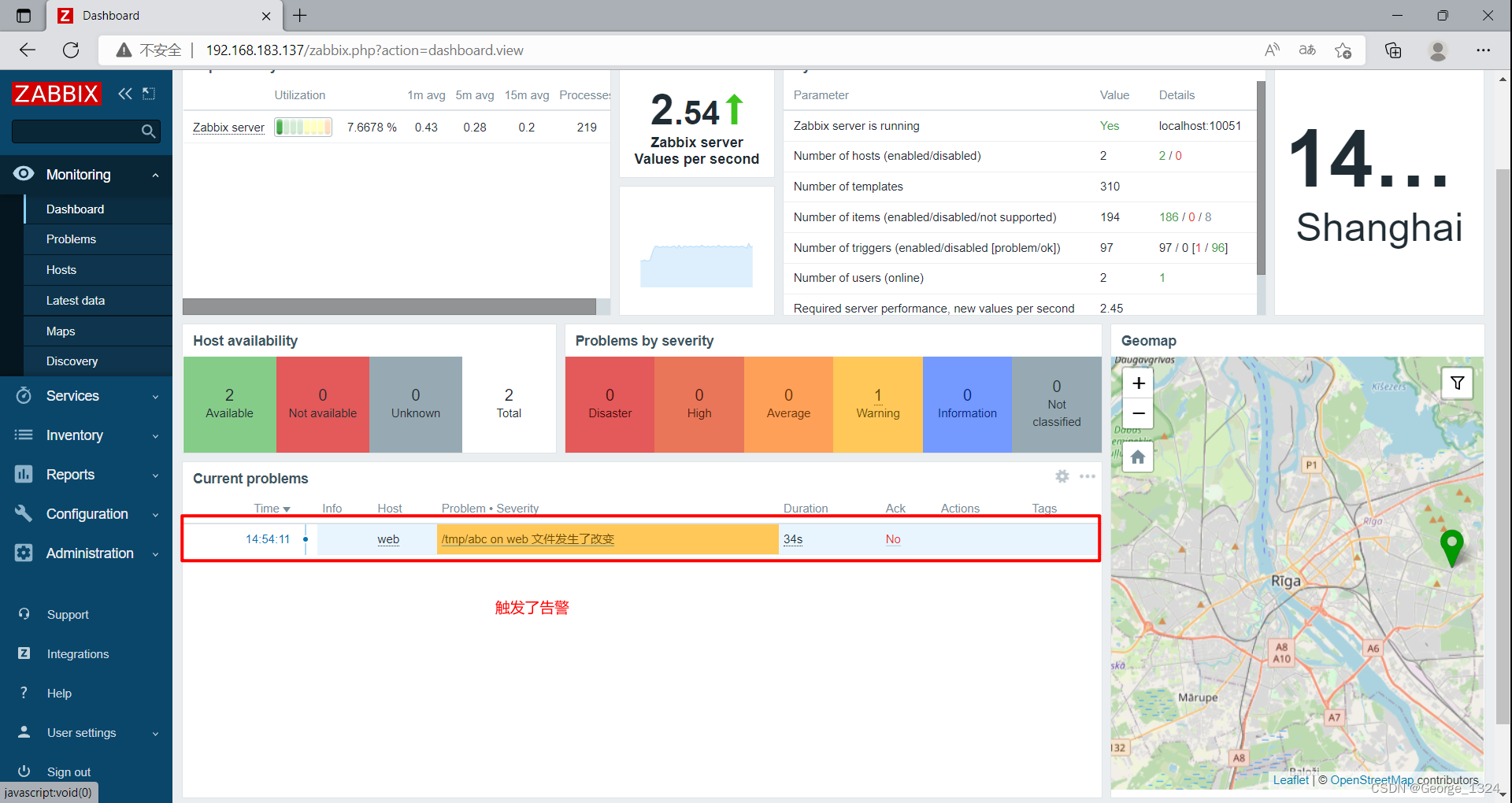
Task: Open the Zabbix server link
Action: click(x=228, y=127)
